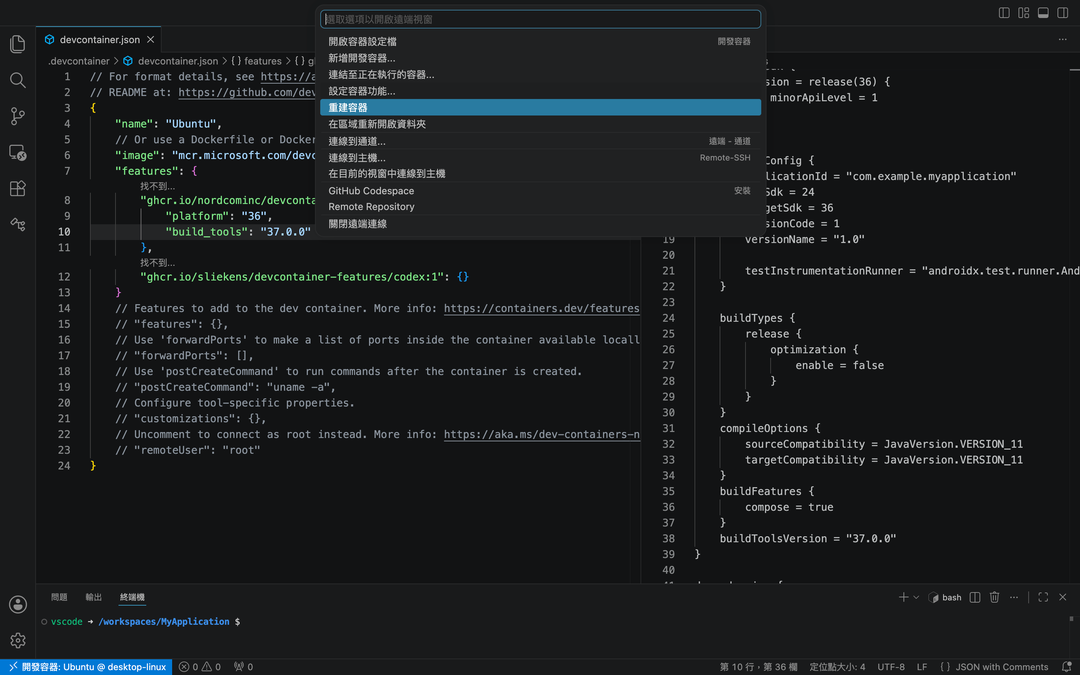
Task: Close the devcontainer.json editor tab
Action: tap(150, 39)
